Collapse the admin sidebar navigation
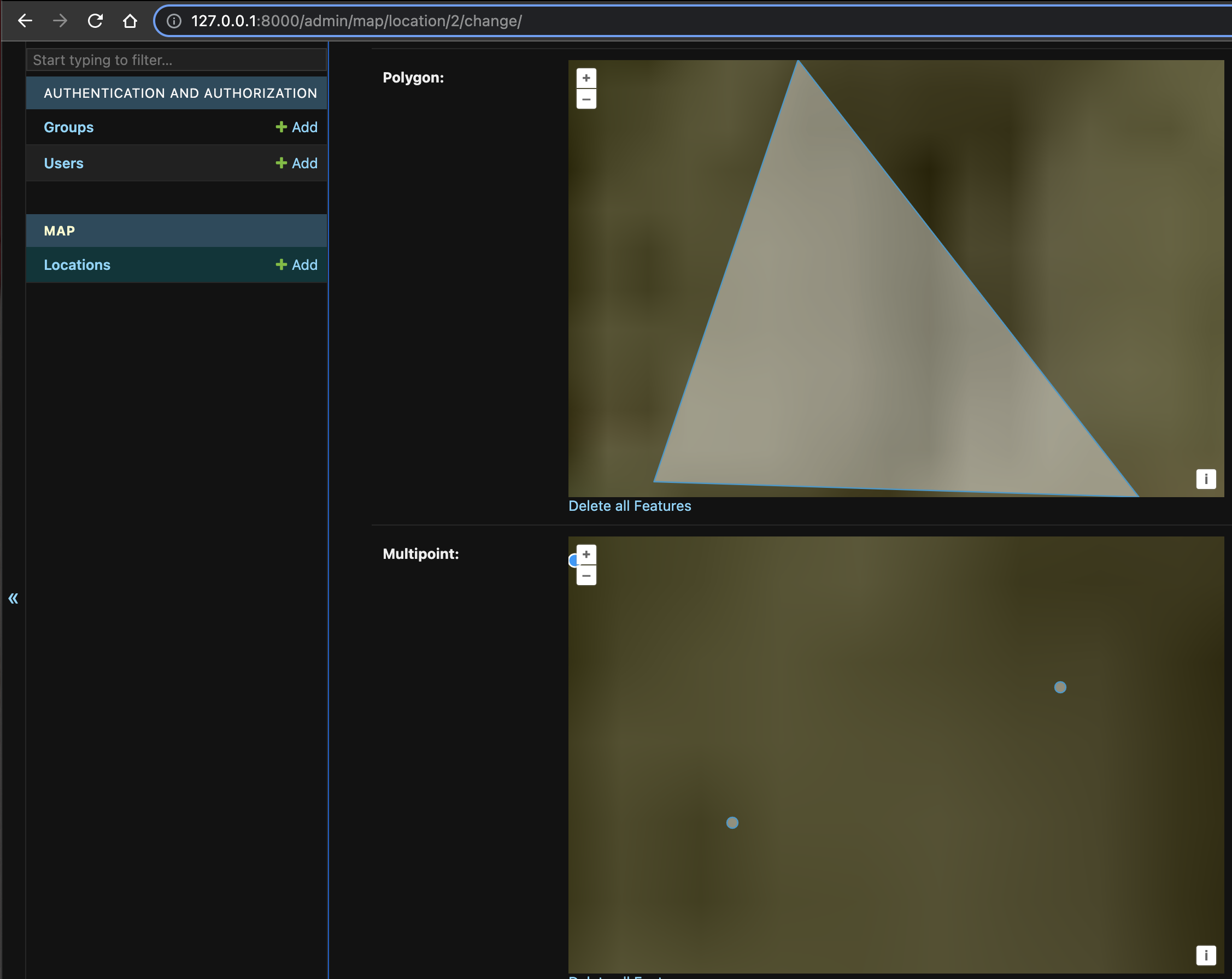Screen dimensions: 1232x979 tap(13, 598)
